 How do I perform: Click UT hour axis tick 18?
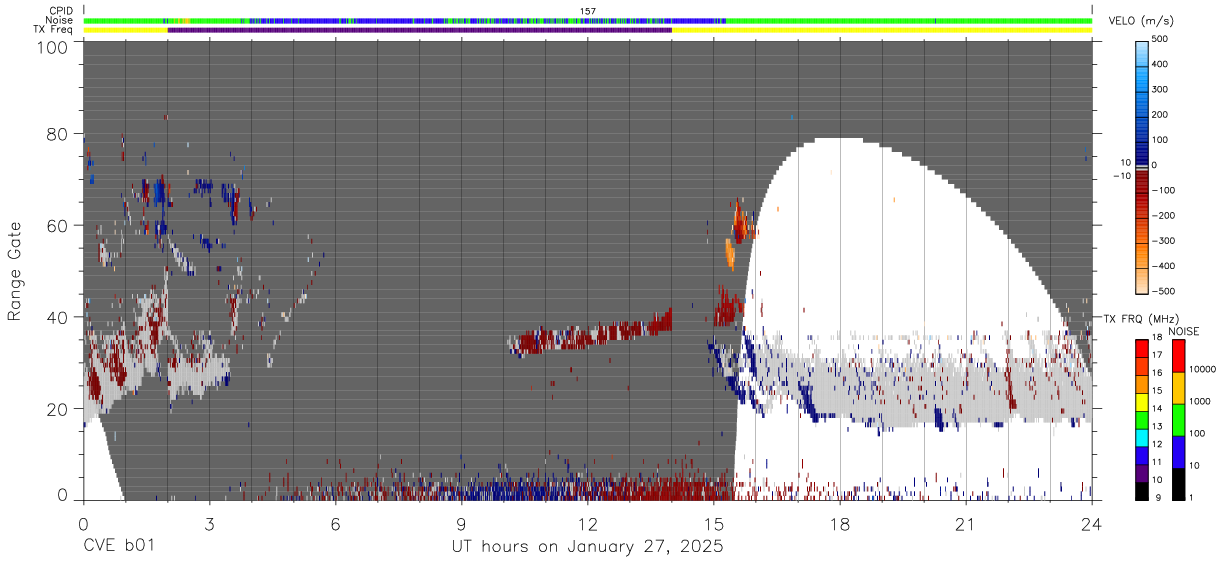click(x=840, y=523)
